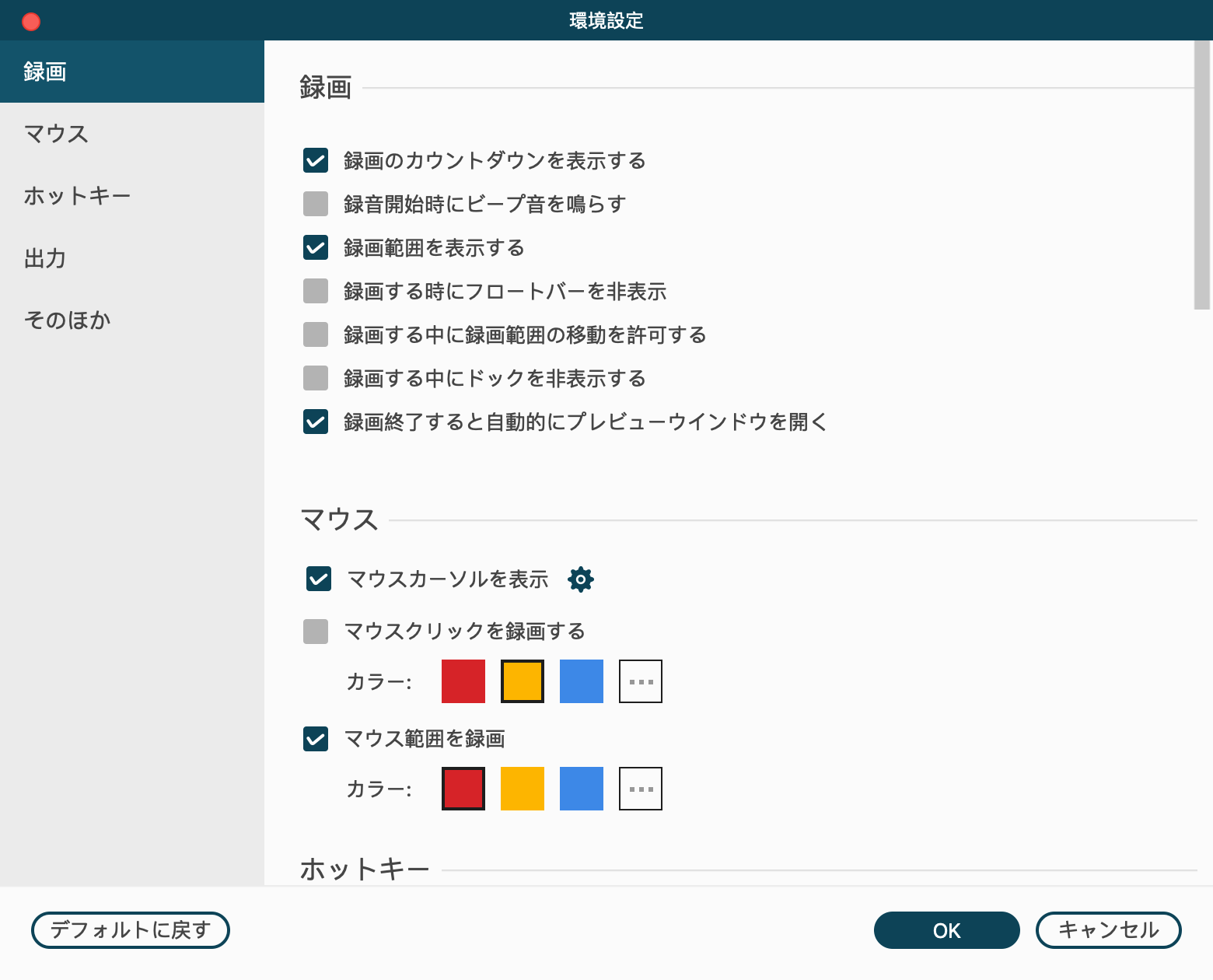Pick blue color for mouse click
The width and height of the screenshot is (1213, 980).
pos(582,681)
